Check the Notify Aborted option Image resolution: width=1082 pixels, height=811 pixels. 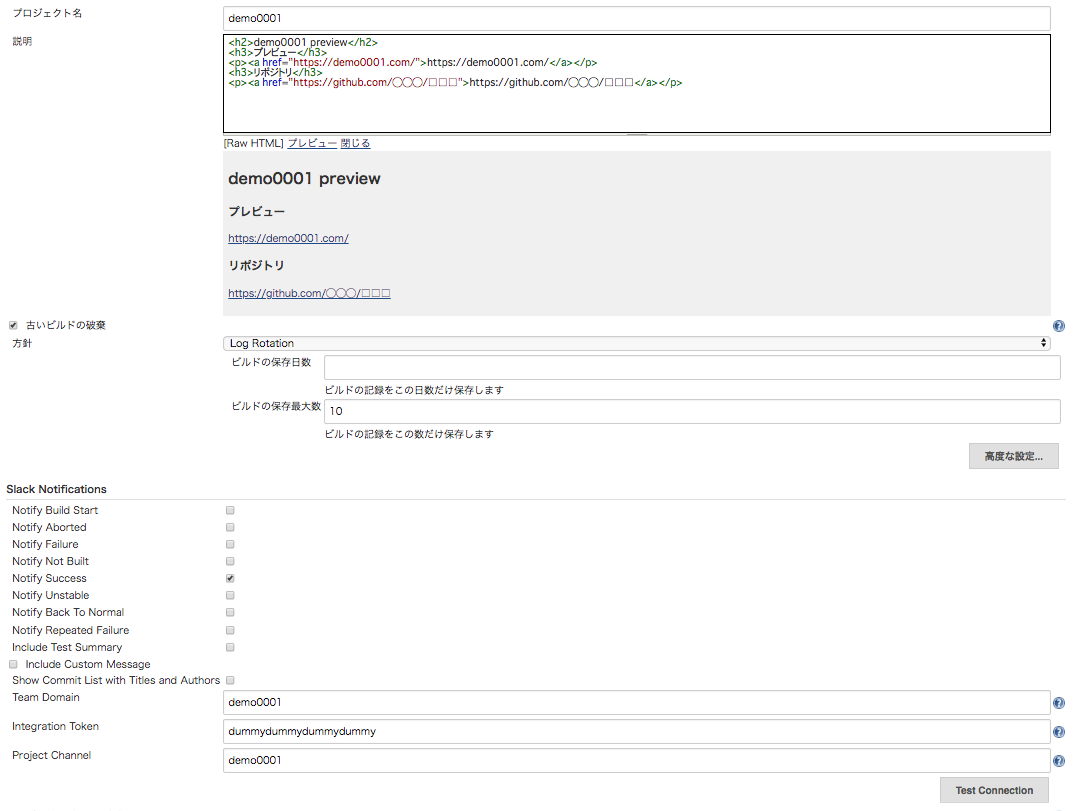(230, 527)
